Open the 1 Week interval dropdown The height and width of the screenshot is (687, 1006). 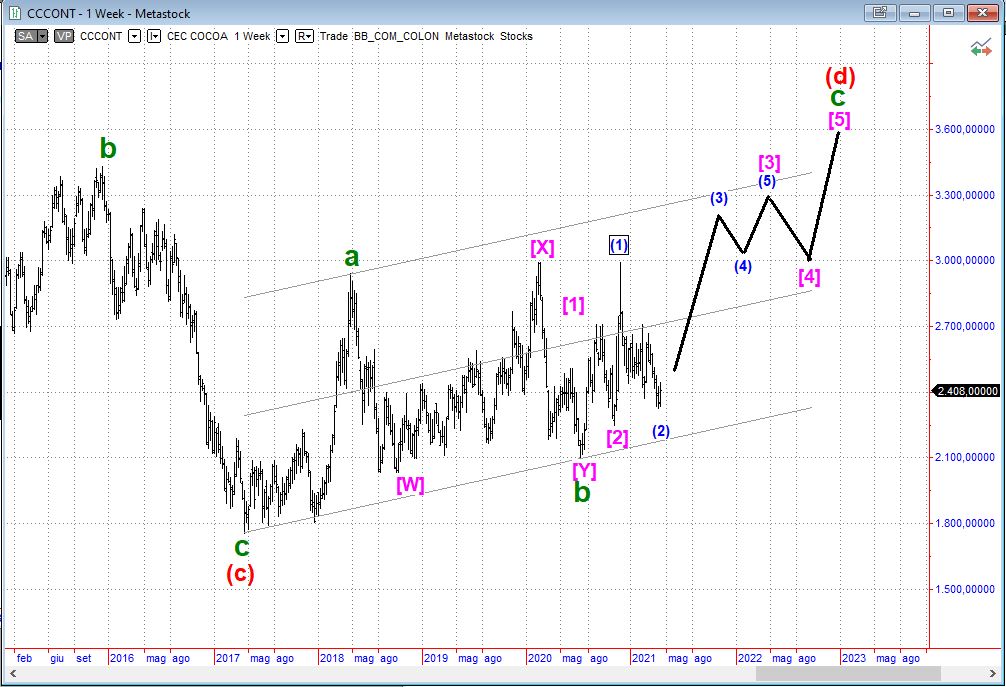pos(283,37)
